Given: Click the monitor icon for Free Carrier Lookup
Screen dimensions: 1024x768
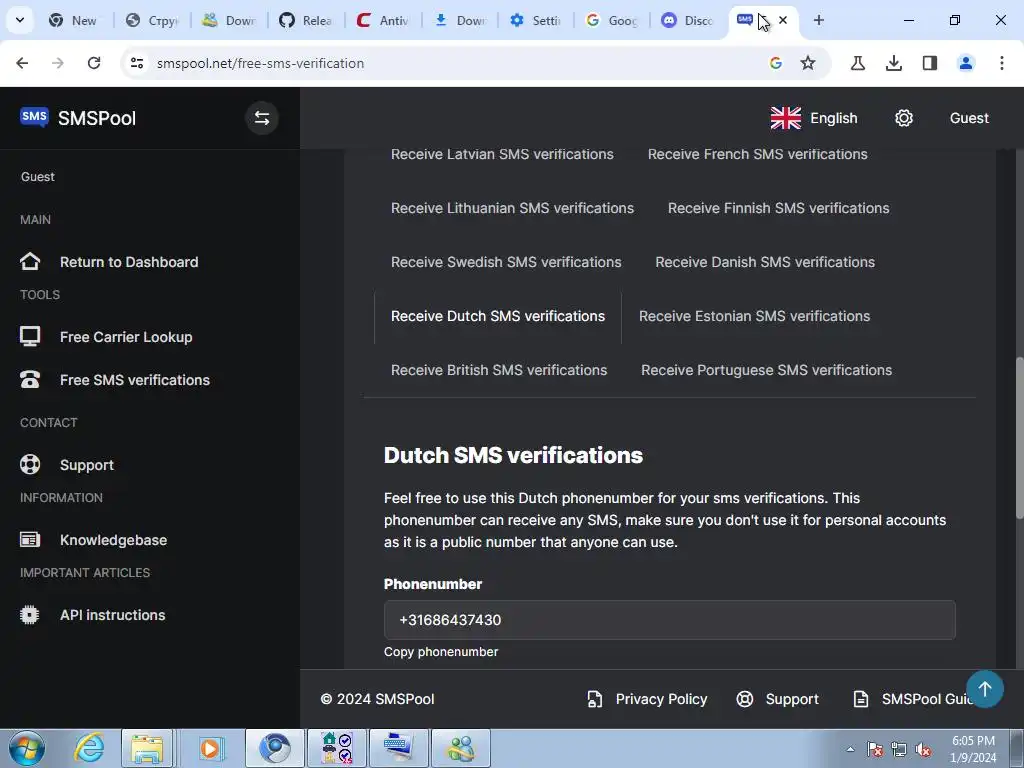Looking at the screenshot, I should 30,337.
